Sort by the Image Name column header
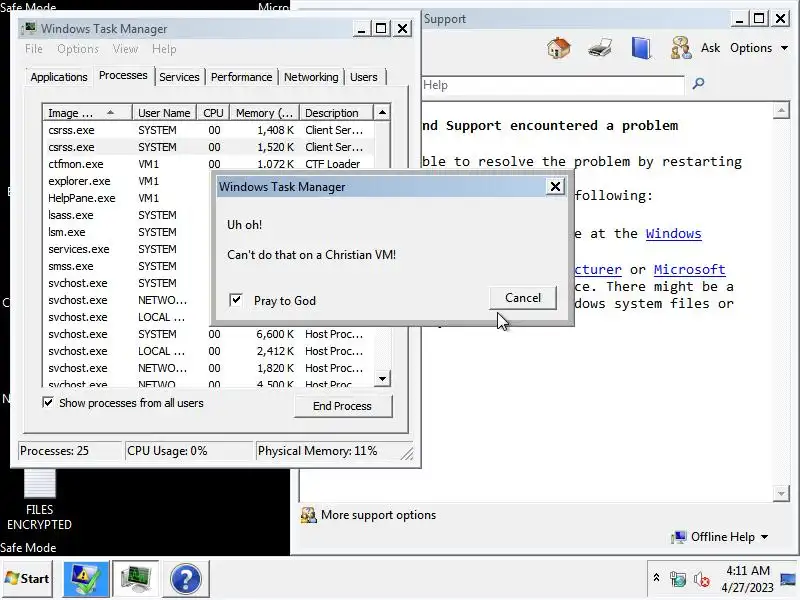The image size is (800, 600). pos(87,113)
